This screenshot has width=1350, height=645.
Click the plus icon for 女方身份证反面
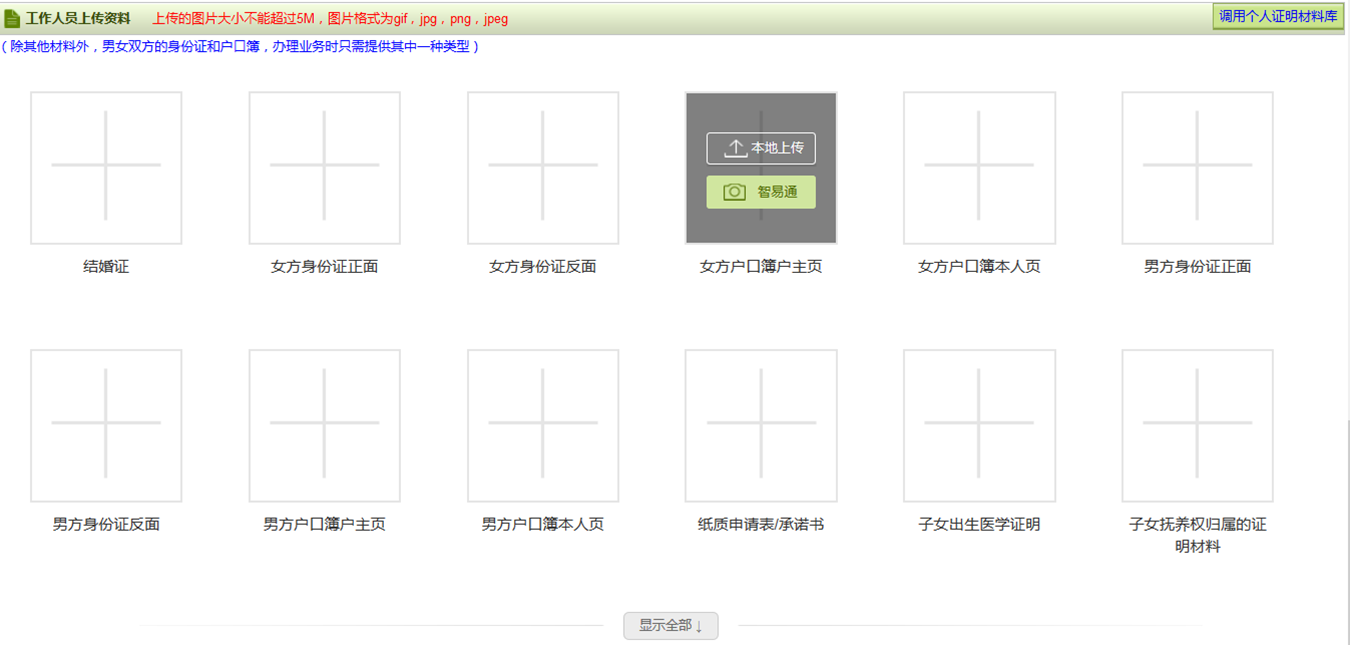pyautogui.click(x=542, y=167)
